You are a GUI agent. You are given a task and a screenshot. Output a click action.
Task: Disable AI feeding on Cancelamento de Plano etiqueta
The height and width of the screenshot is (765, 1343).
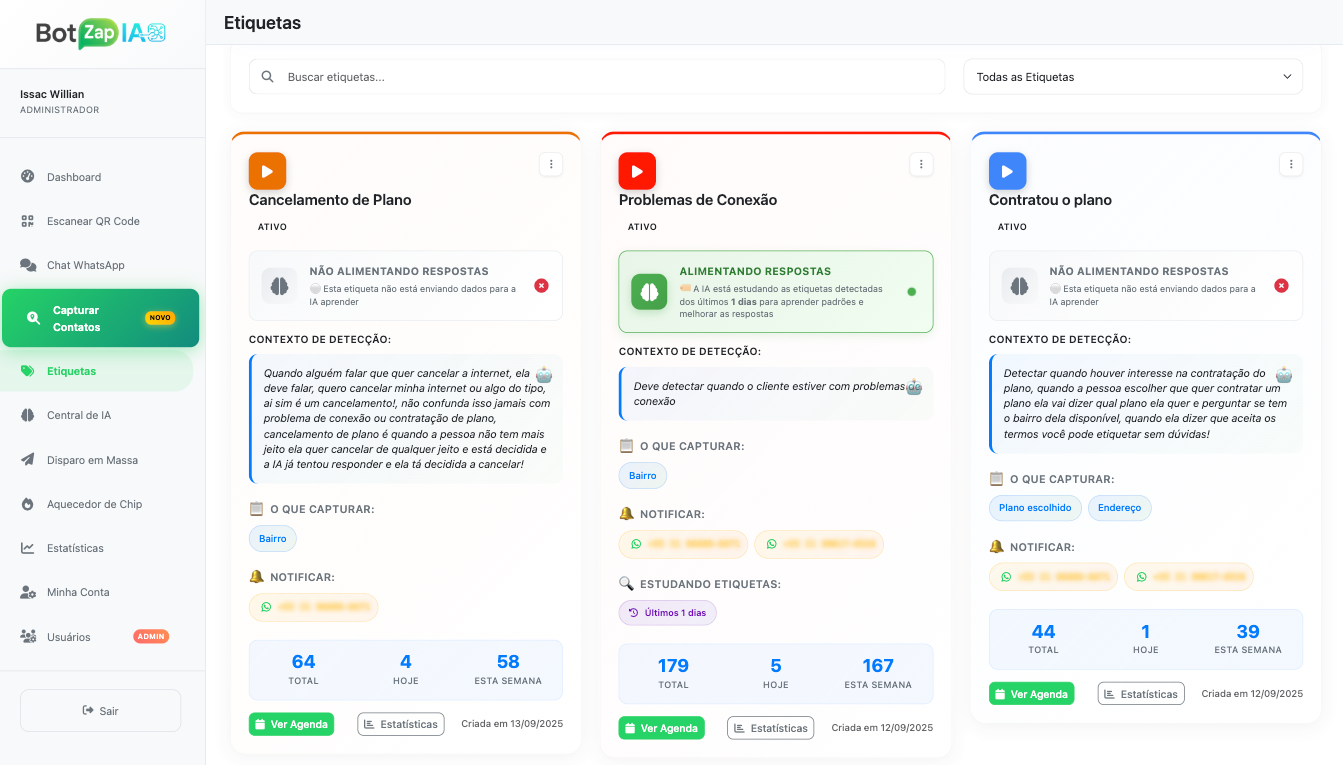tap(541, 285)
